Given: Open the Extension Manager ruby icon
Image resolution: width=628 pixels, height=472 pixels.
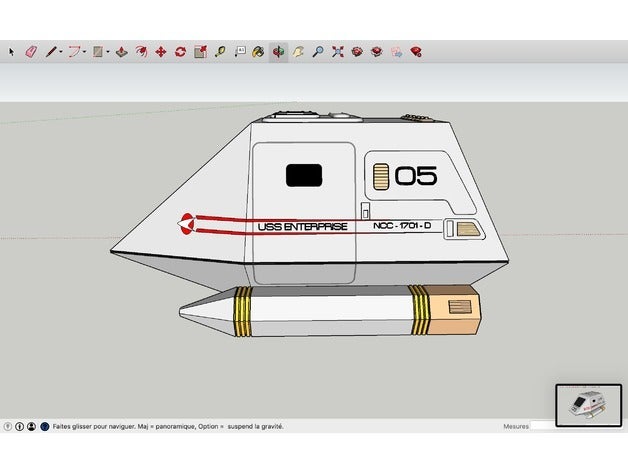Looking at the screenshot, I should [416, 52].
